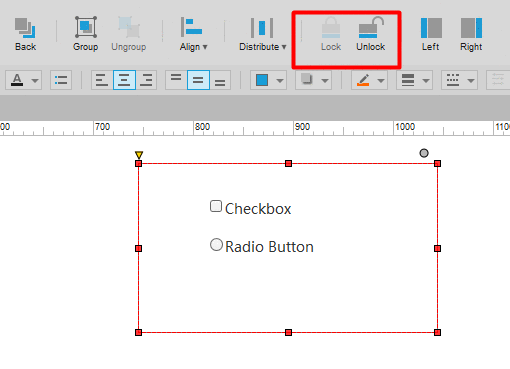This screenshot has height=369, width=510.
Task: Click the line pattern icon
Action: [x=453, y=80]
